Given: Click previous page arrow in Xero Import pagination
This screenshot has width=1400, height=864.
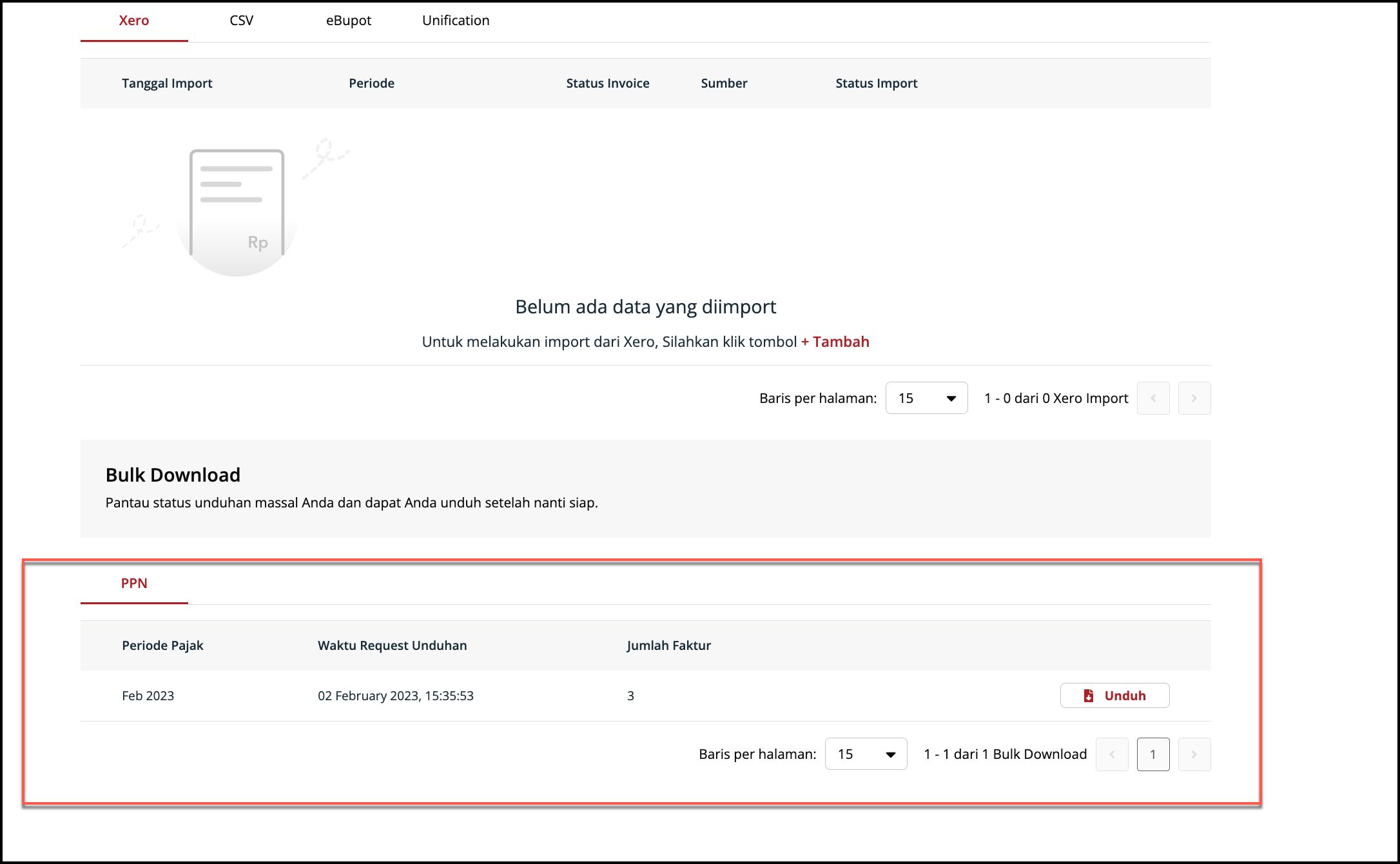Looking at the screenshot, I should [x=1153, y=398].
